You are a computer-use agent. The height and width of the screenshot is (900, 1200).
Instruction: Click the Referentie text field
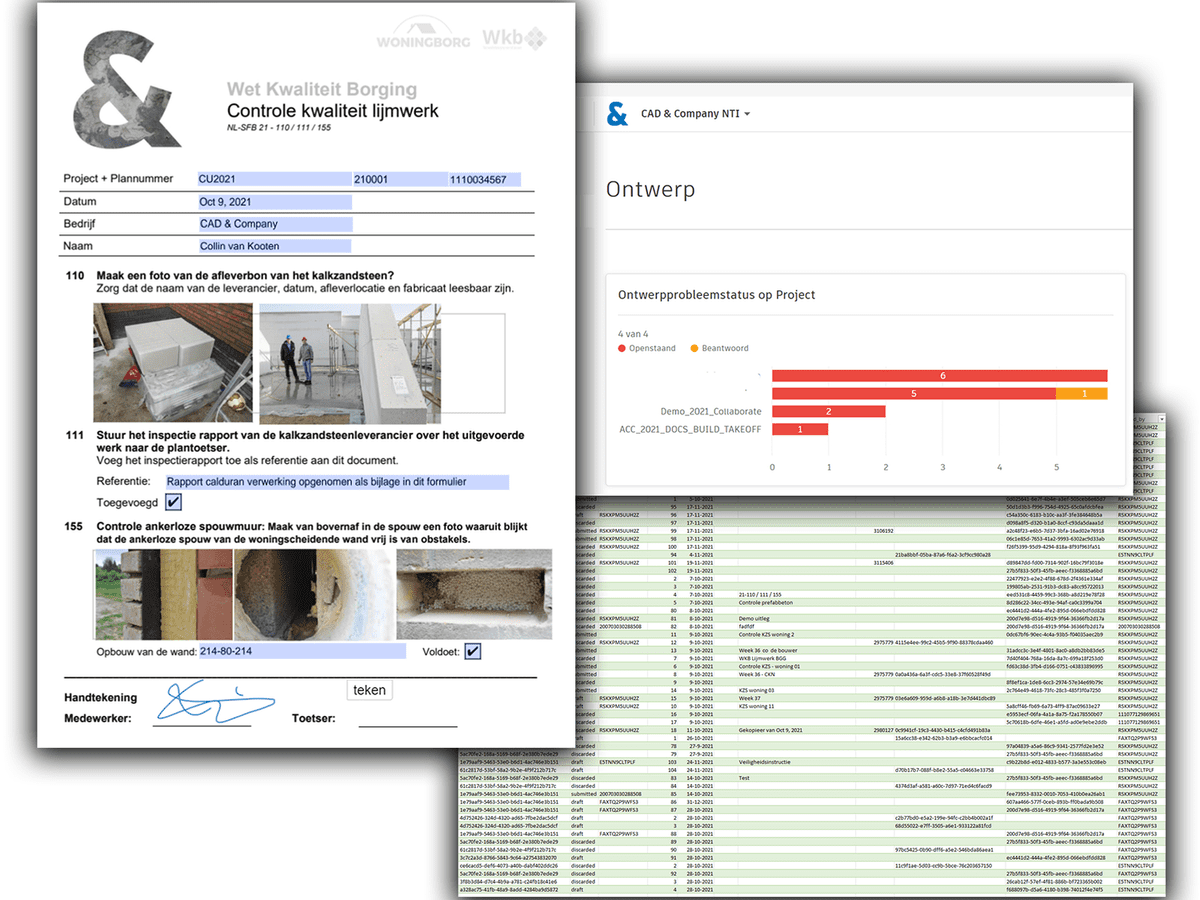(x=337, y=482)
